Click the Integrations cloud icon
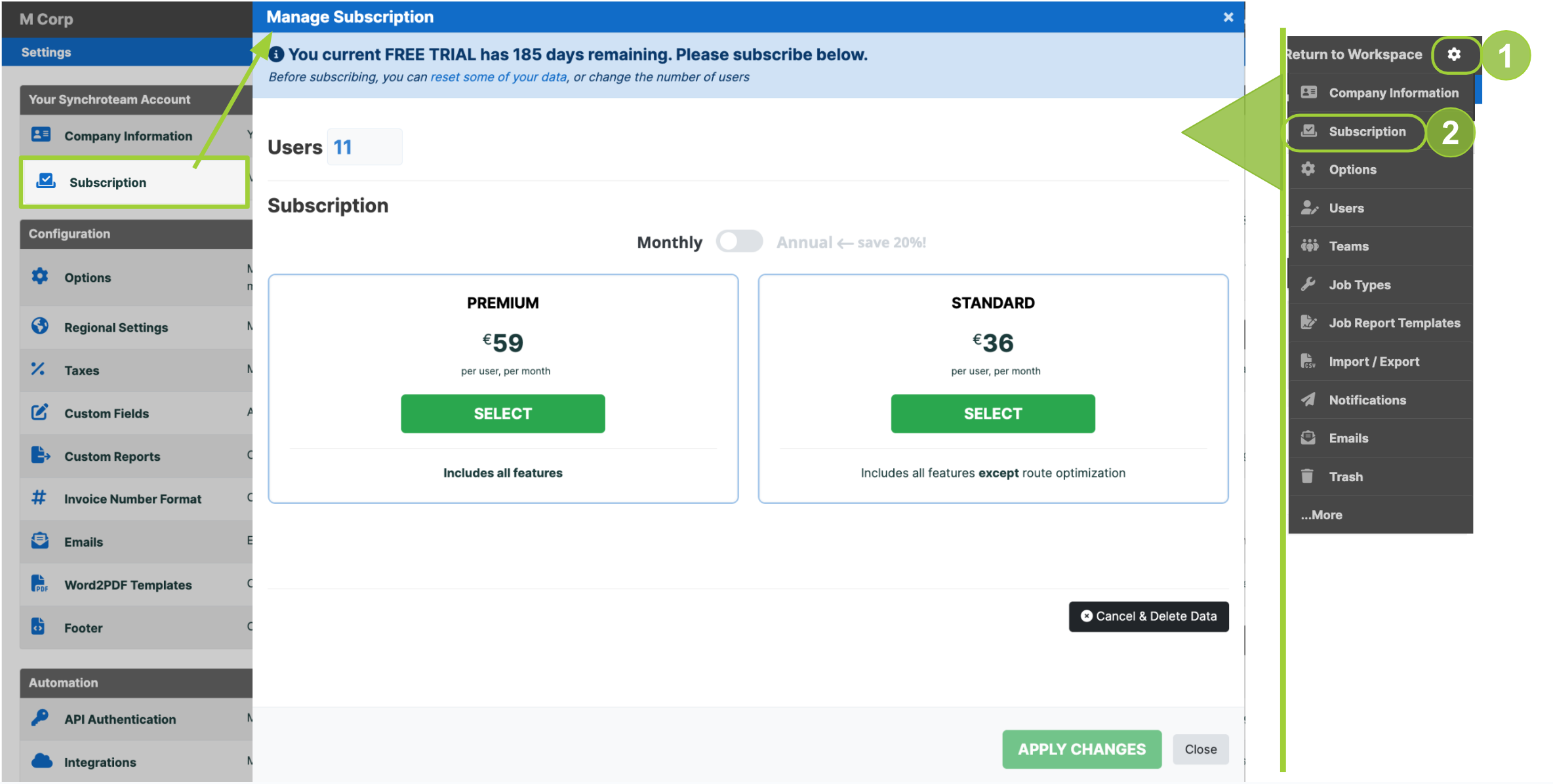 pos(41,761)
